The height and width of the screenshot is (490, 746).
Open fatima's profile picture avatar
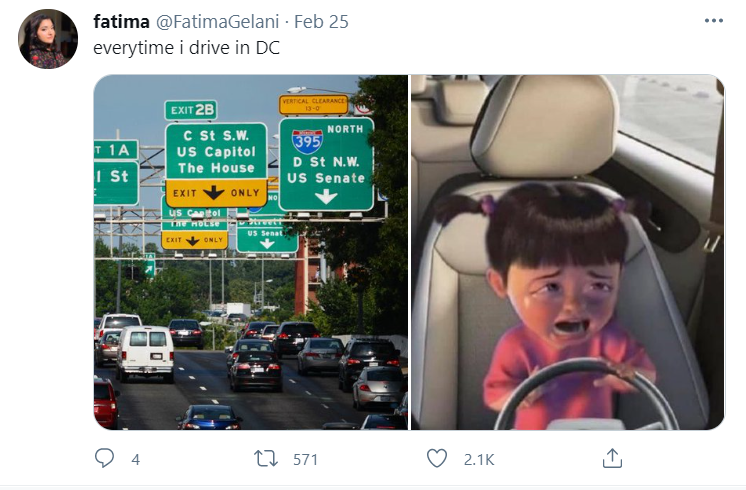point(47,39)
